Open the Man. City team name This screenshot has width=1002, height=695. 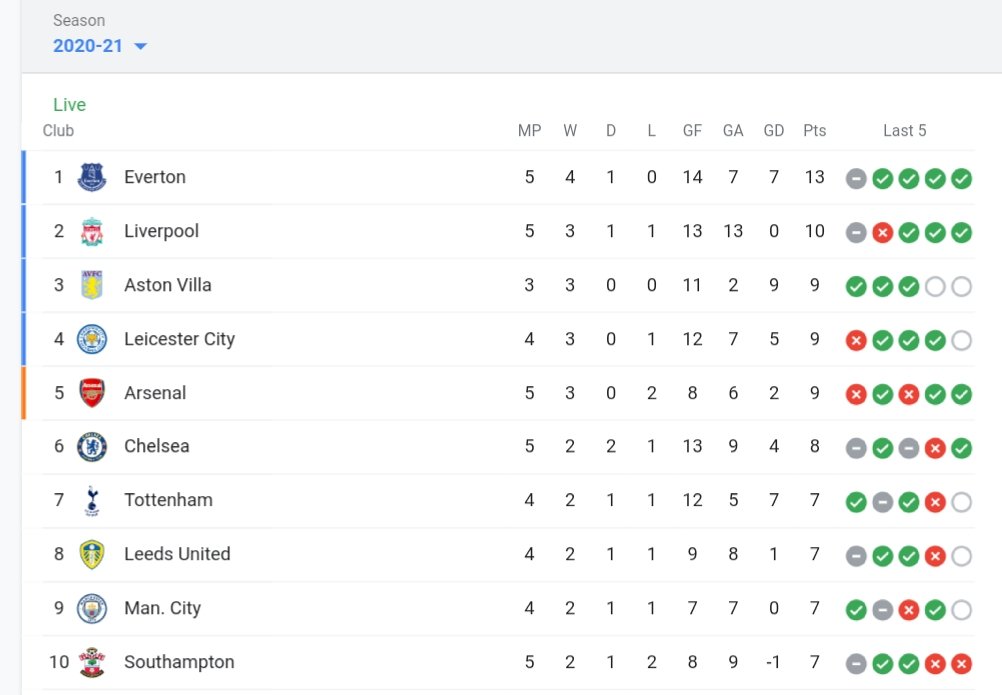tap(162, 608)
